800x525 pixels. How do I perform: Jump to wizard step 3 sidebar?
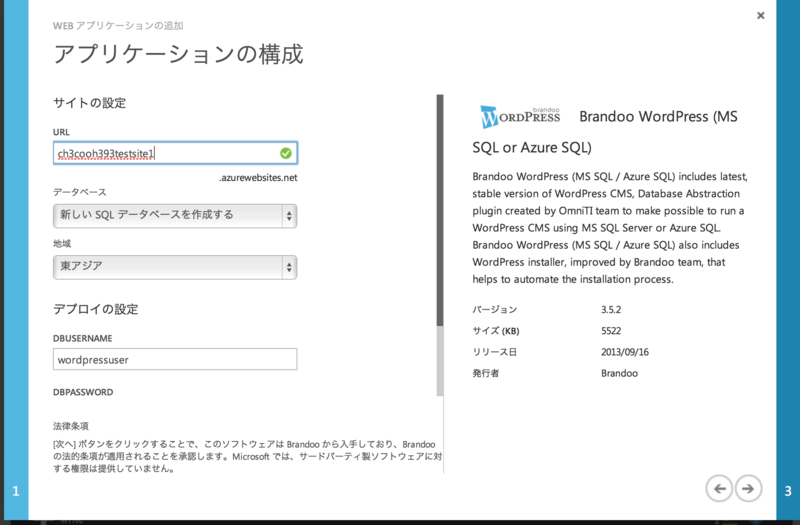pyautogui.click(x=788, y=262)
